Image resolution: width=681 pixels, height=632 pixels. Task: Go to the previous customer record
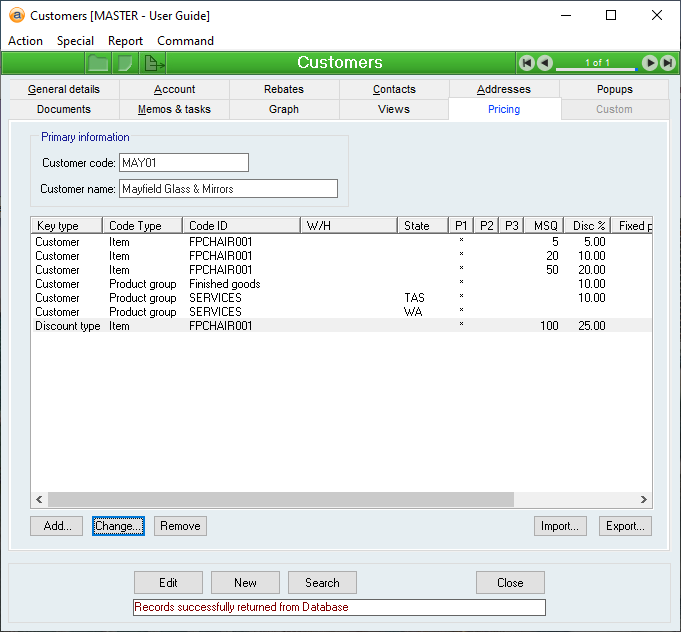point(545,63)
